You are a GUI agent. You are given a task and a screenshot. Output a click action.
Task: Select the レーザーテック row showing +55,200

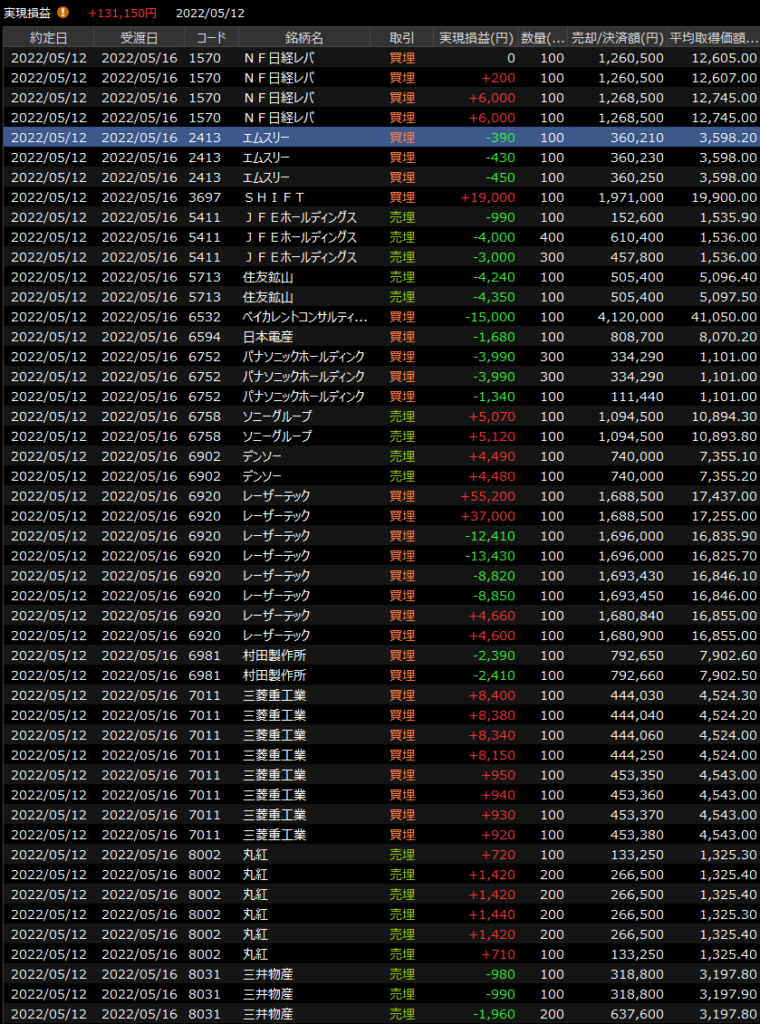[380, 496]
